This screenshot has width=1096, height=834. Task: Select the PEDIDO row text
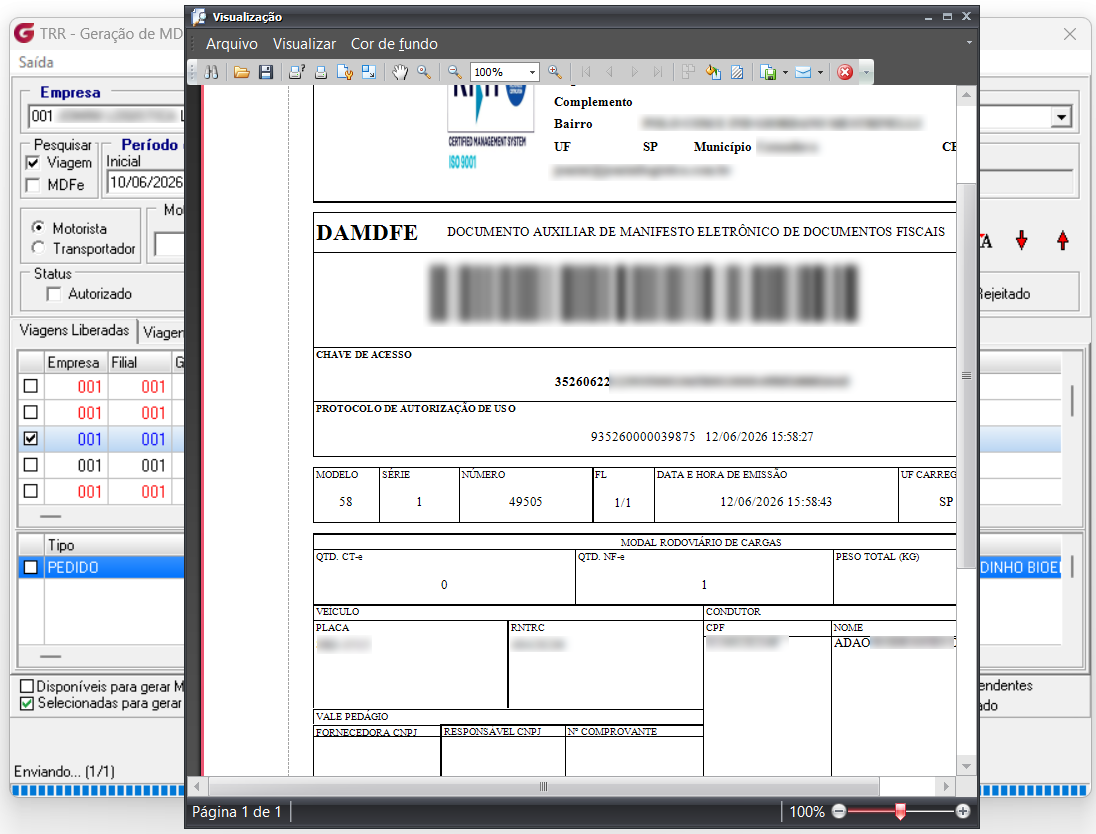pos(73,568)
